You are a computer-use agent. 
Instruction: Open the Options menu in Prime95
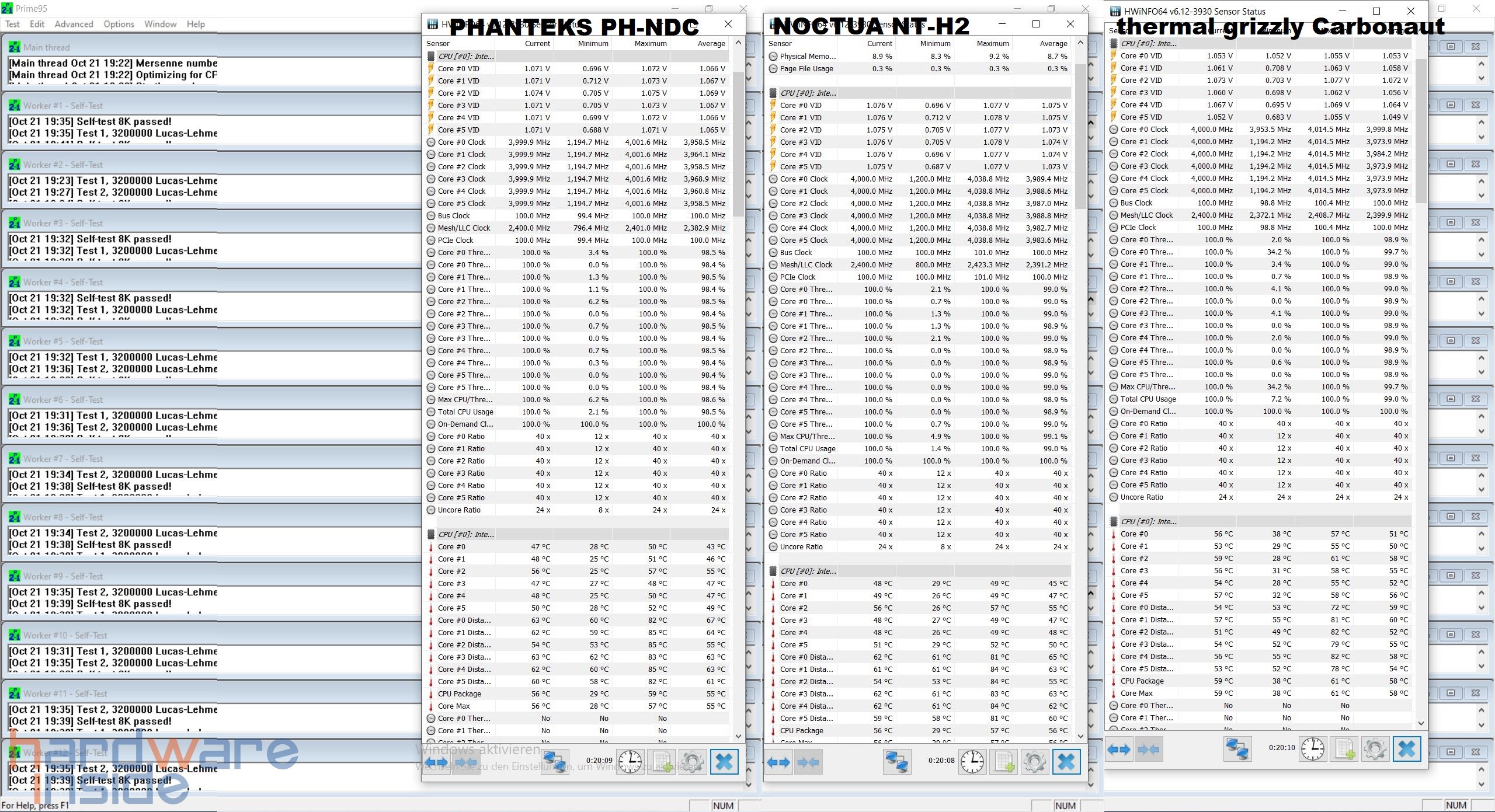(119, 24)
